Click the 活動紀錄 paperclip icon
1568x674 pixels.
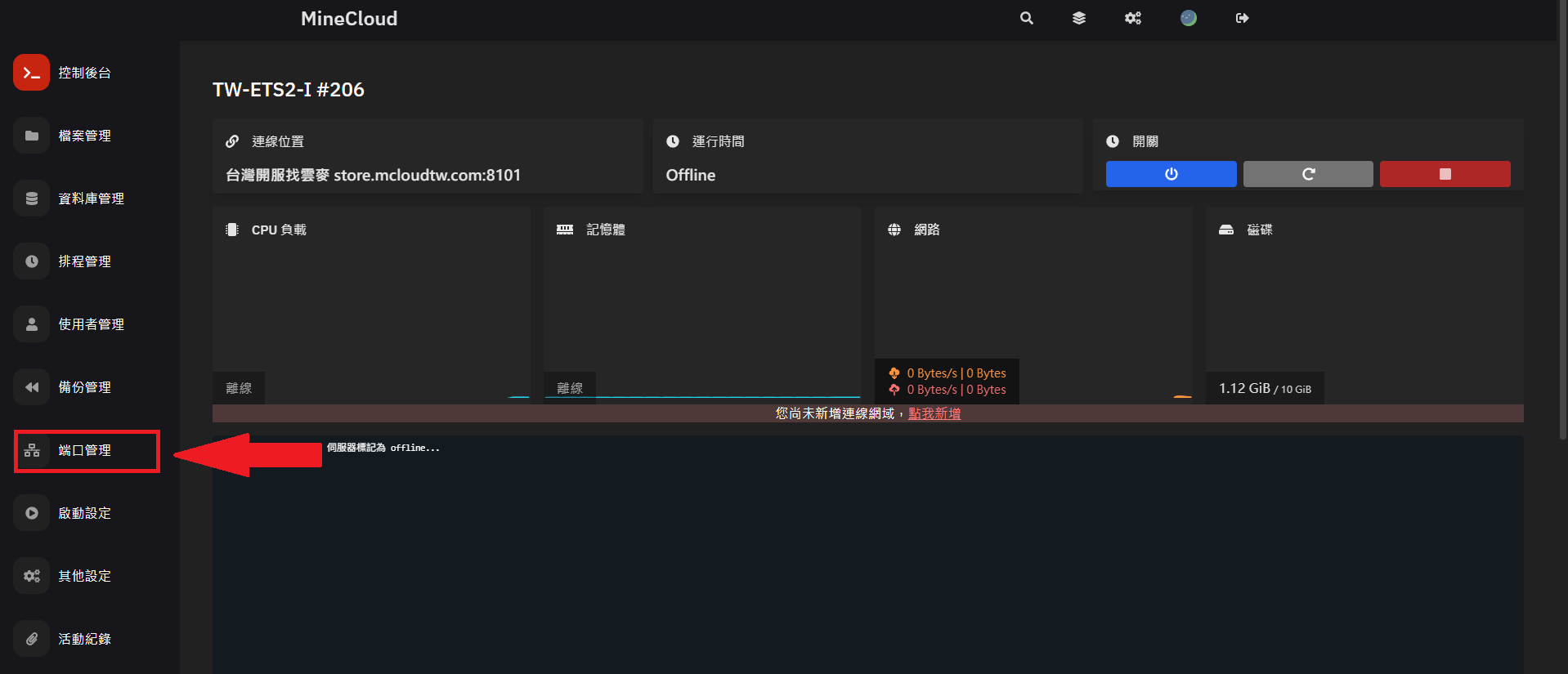click(x=31, y=639)
